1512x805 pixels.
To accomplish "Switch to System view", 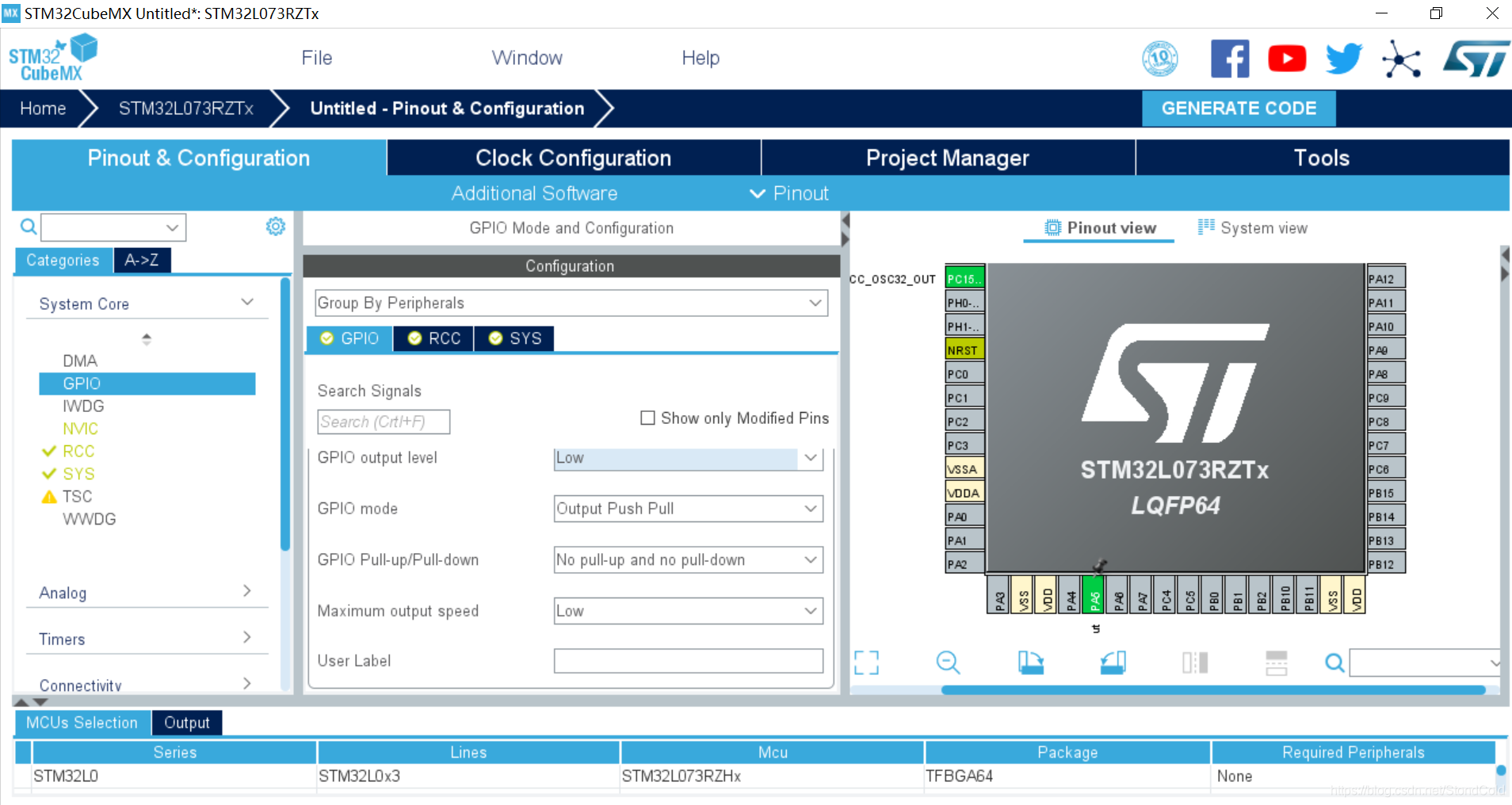I will tap(1252, 228).
